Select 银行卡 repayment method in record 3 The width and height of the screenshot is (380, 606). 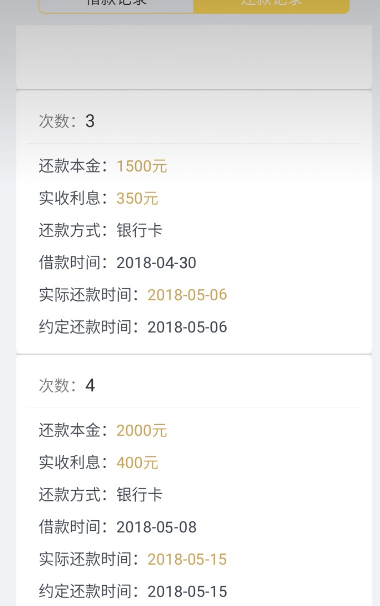(139, 230)
